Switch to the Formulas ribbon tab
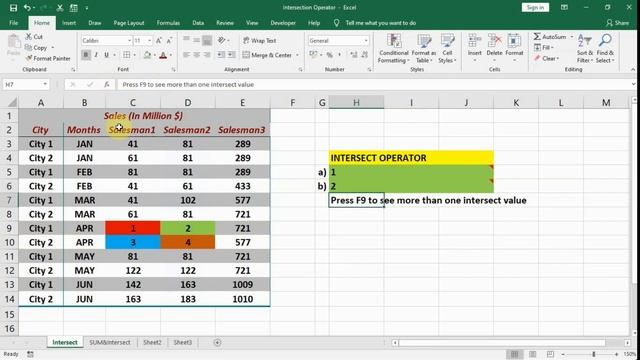The image size is (640, 360). tap(168, 23)
